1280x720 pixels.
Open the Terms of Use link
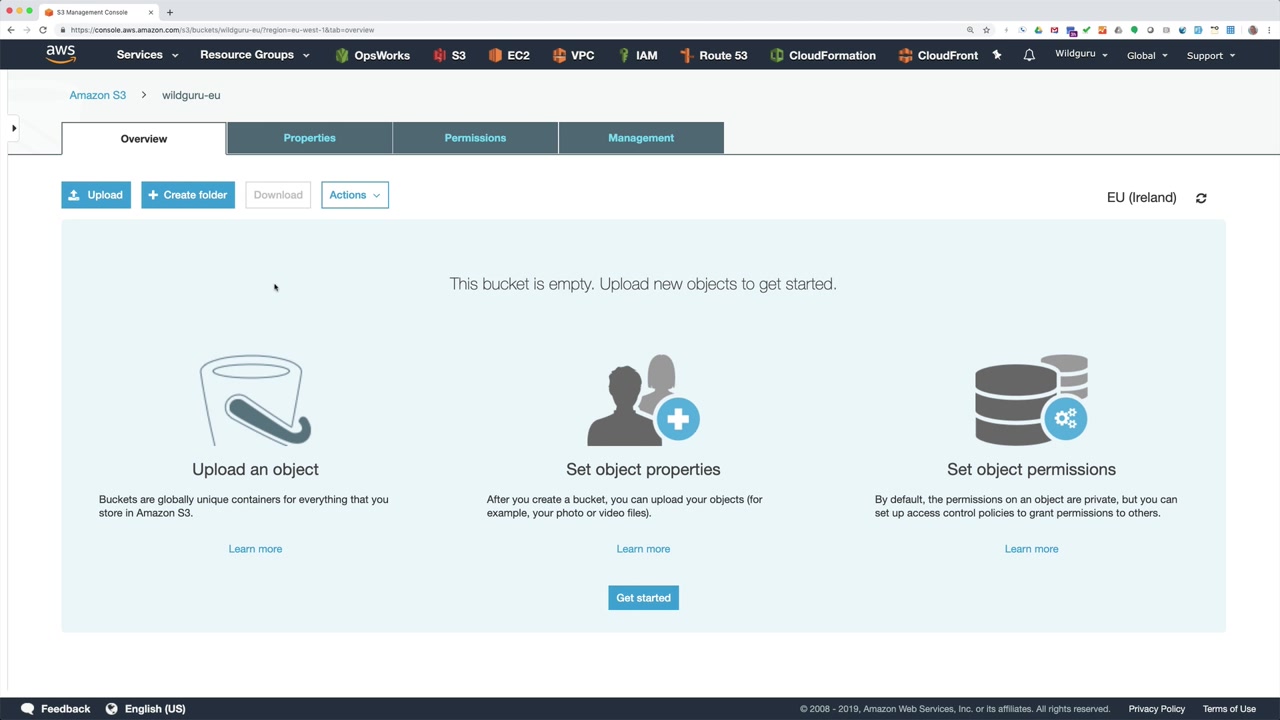[x=1229, y=709]
